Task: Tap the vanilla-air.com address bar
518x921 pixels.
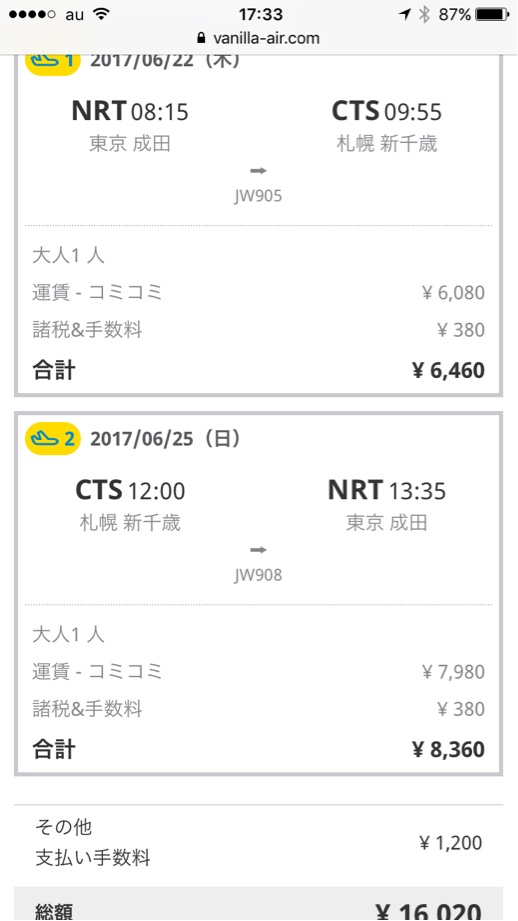Action: (x=258, y=38)
